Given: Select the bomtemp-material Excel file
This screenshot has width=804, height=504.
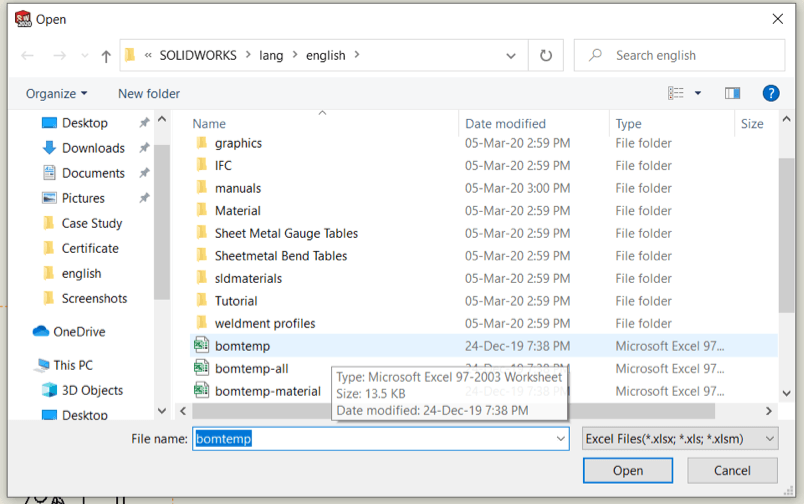Looking at the screenshot, I should (268, 391).
